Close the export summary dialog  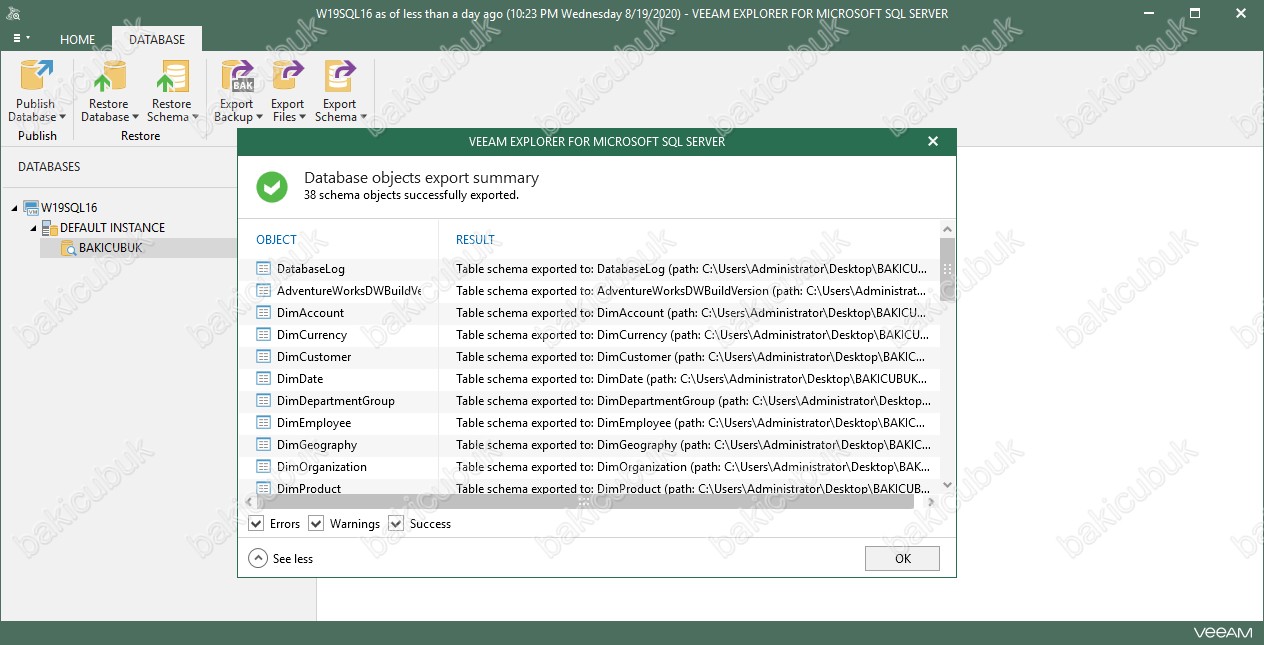[933, 141]
